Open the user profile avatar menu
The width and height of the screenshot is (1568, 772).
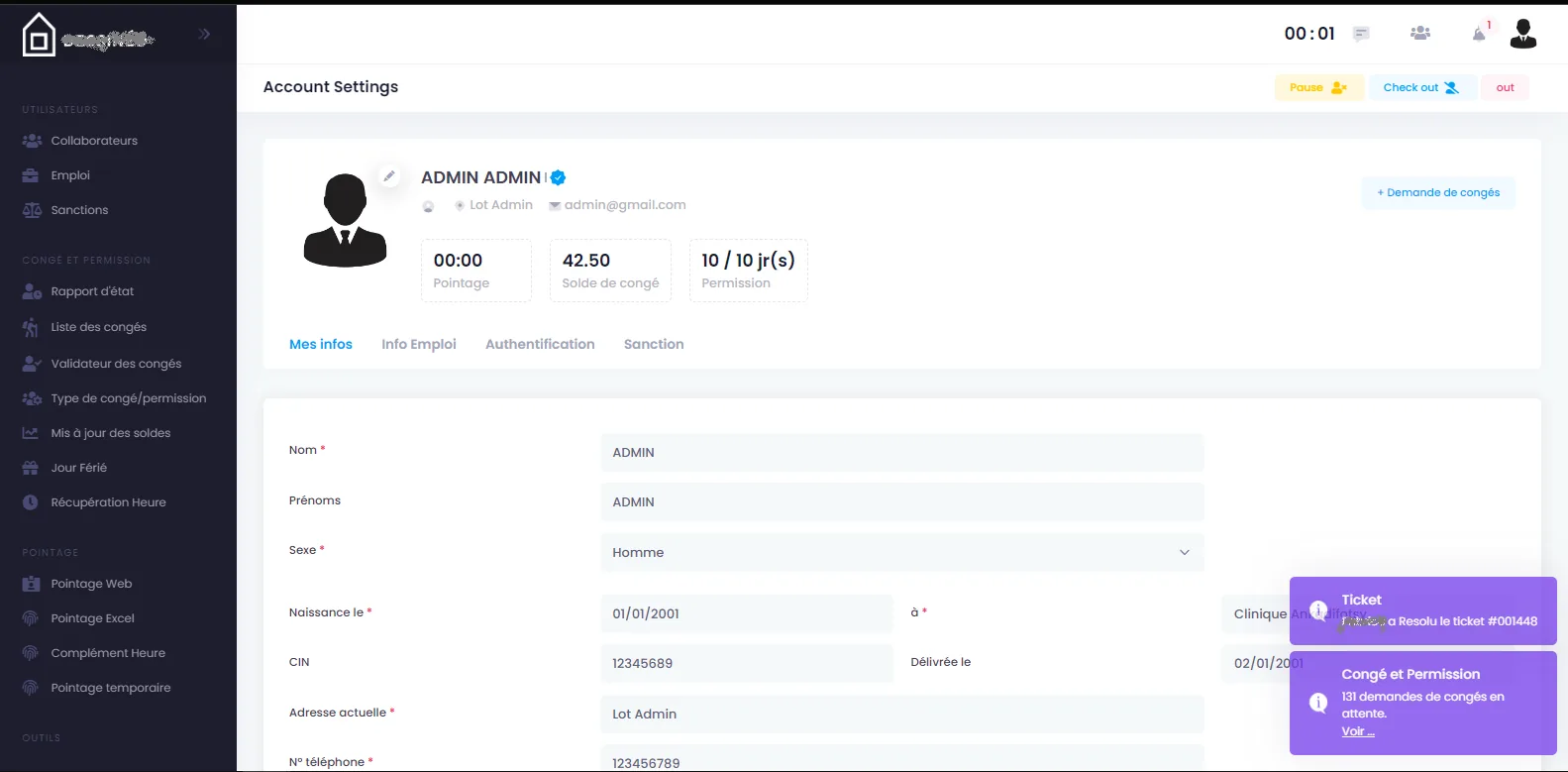(x=1523, y=34)
